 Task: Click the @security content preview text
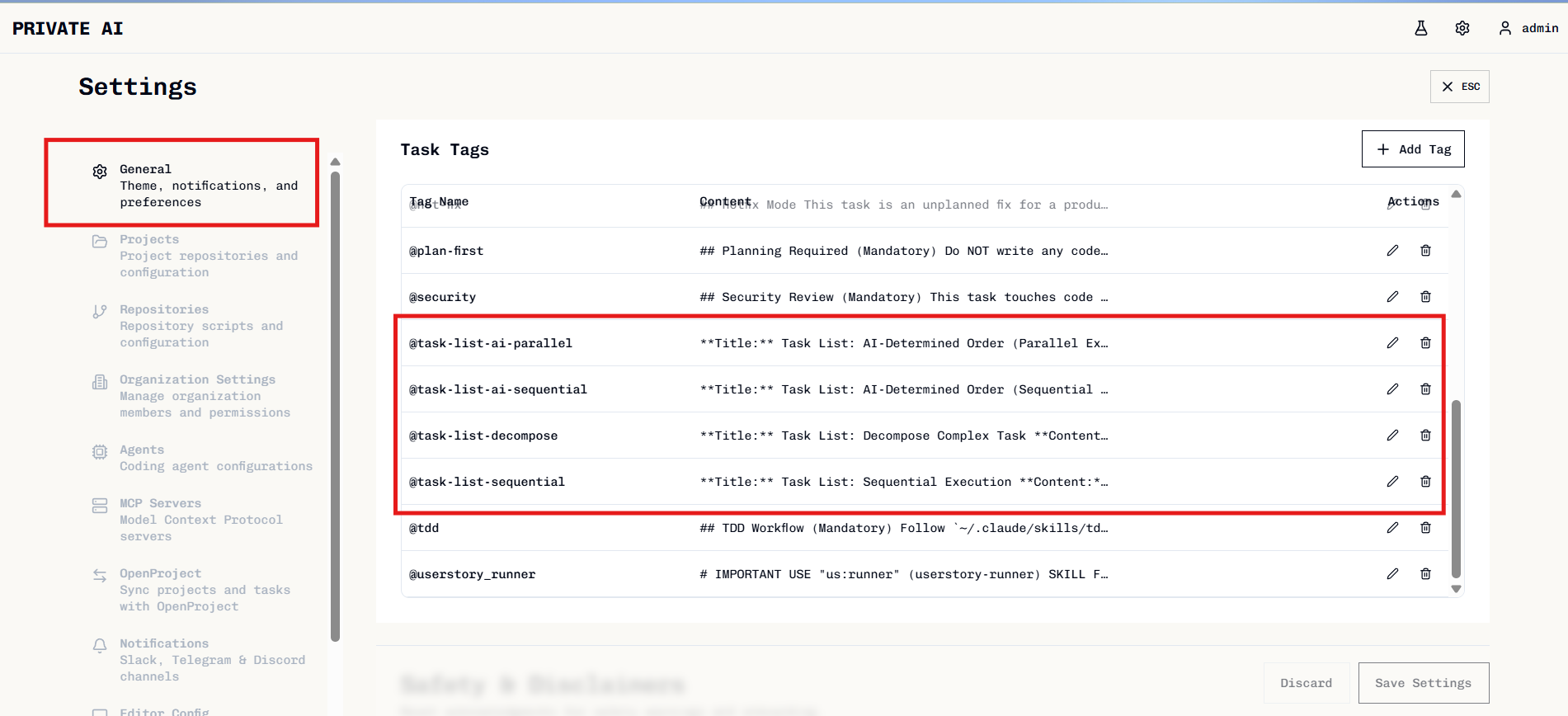coord(904,297)
